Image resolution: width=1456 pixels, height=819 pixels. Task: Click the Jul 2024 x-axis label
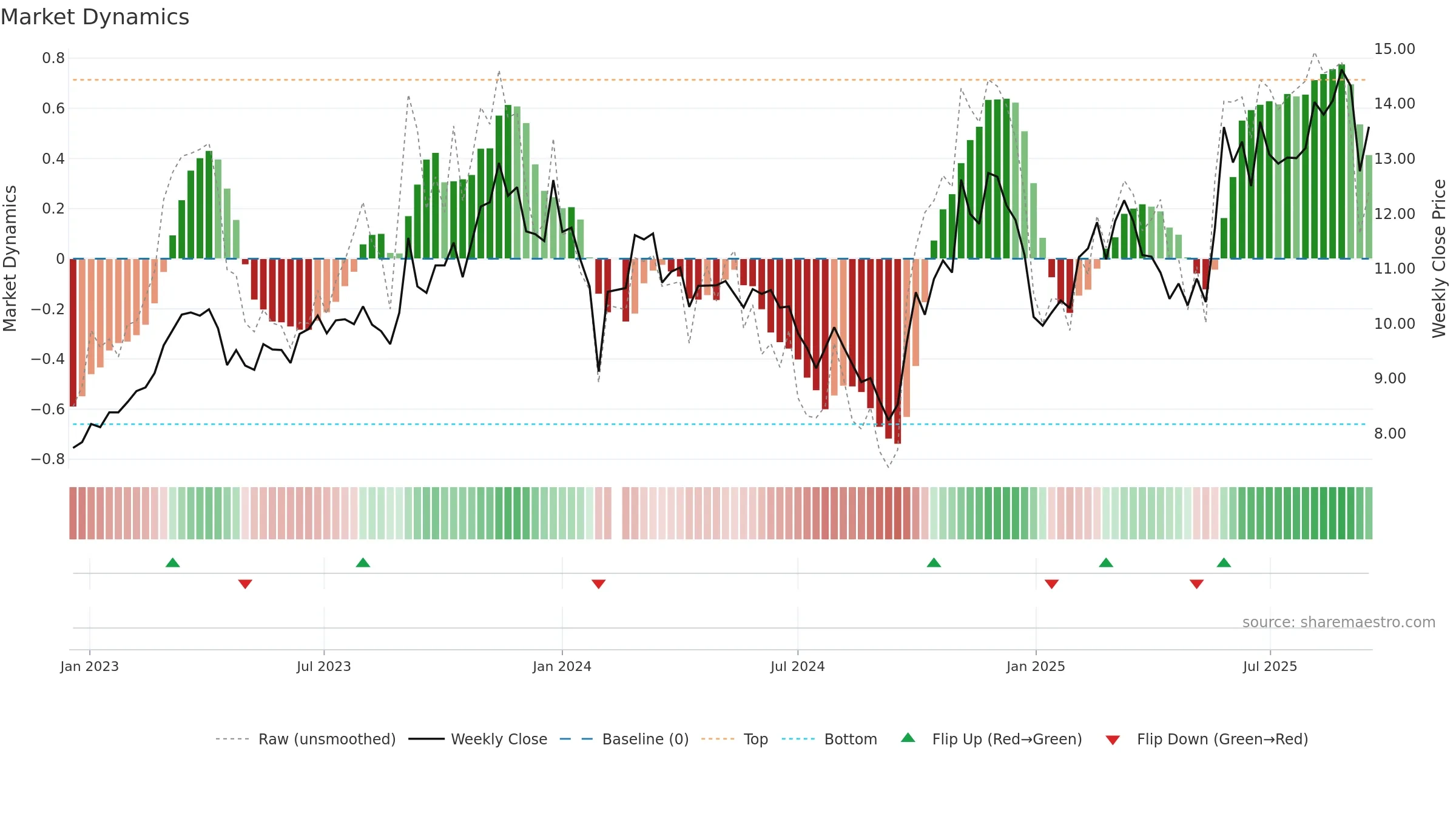click(x=798, y=666)
